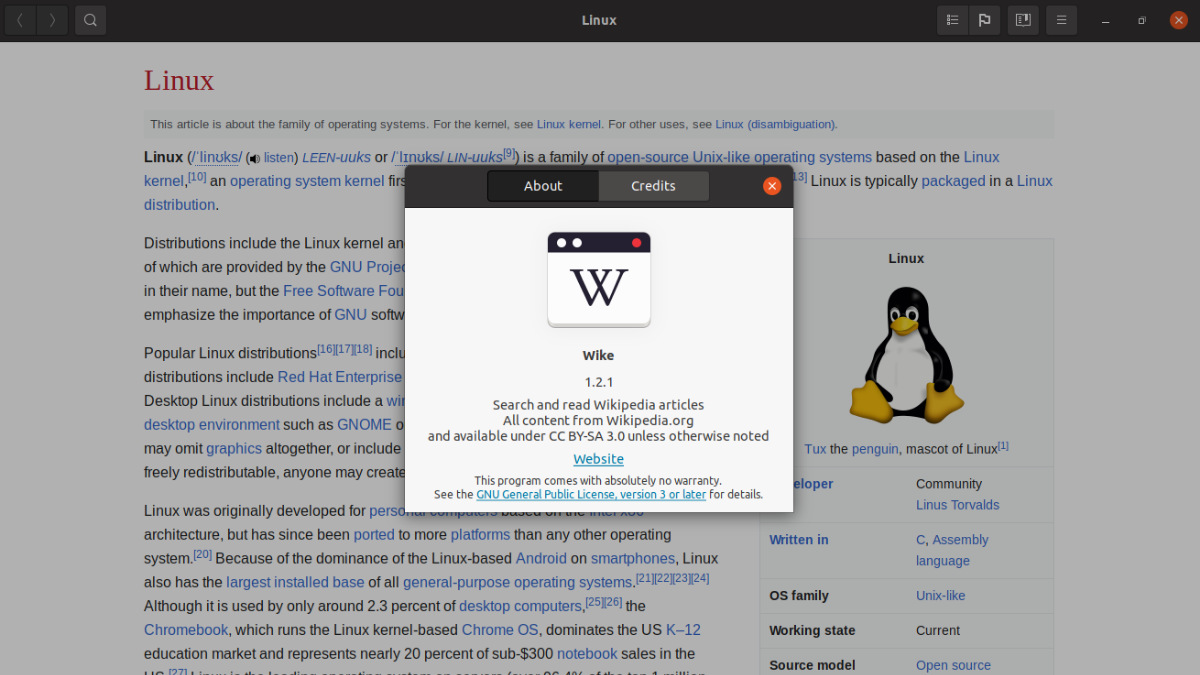Select the Working state infobox label
Screen dimensions: 1200x675
coord(812,631)
